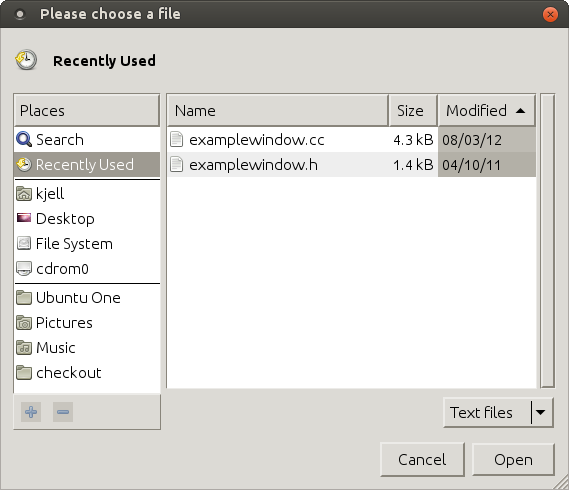
Task: Open the cdrom0 drive icon
Action: coord(24,269)
